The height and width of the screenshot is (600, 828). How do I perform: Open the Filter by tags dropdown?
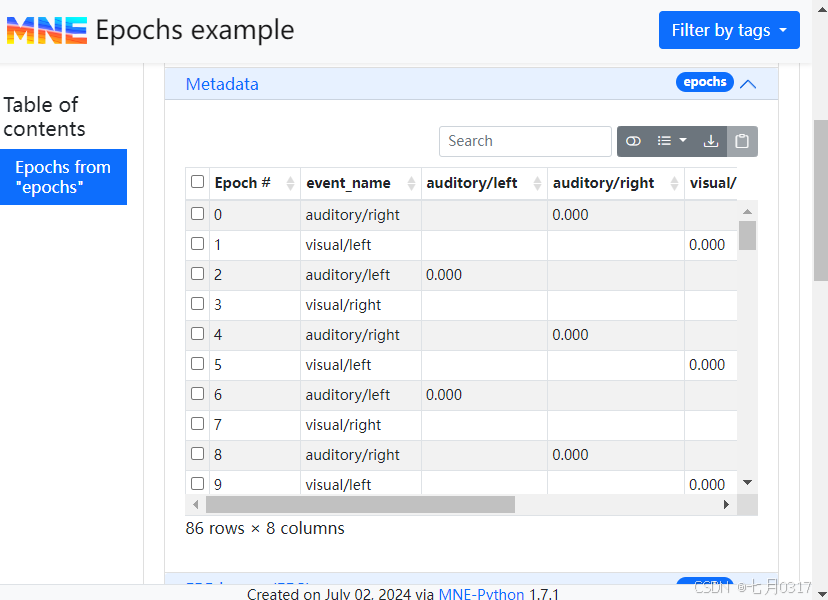[729, 30]
